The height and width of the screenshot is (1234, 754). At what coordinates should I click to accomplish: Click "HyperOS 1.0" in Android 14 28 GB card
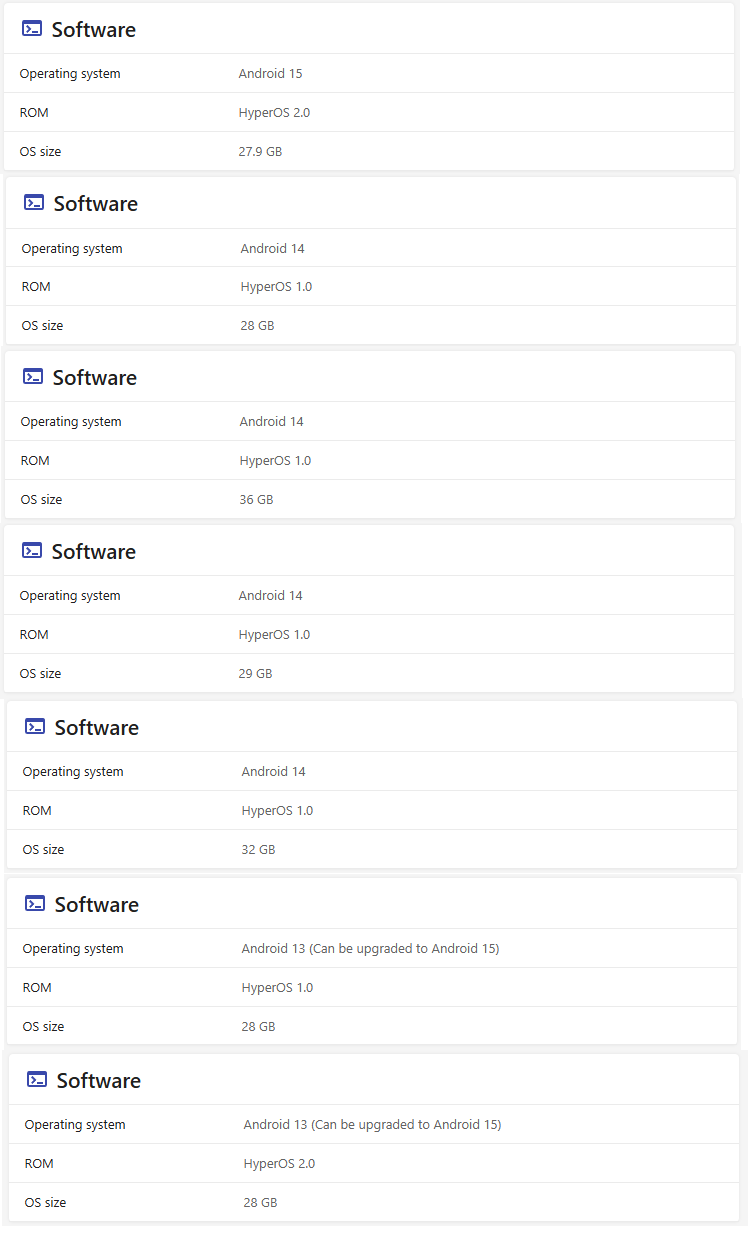(x=276, y=287)
